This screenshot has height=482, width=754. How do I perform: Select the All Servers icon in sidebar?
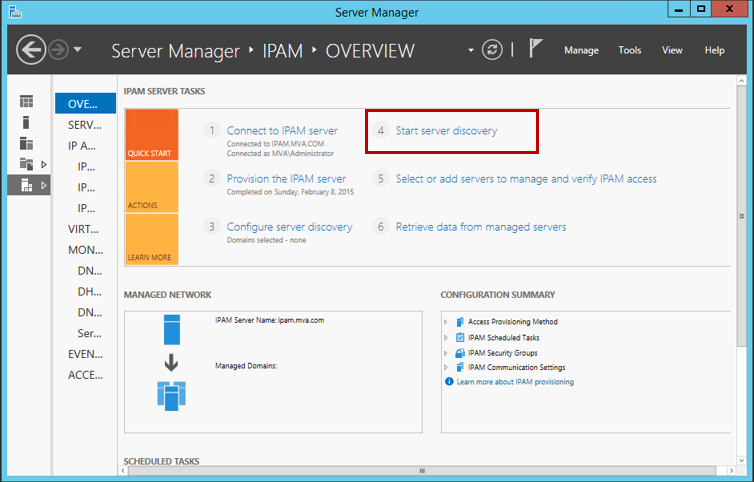tap(26, 143)
